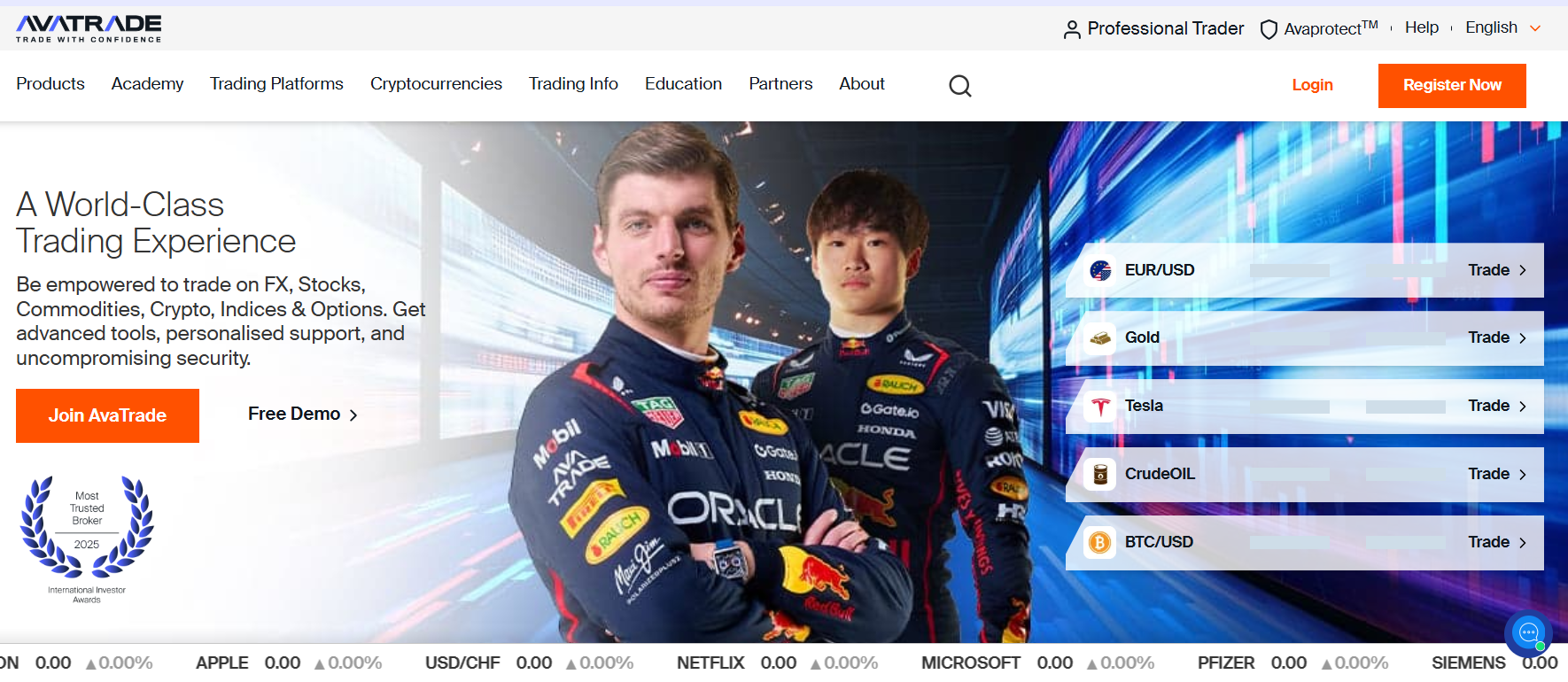Open the Trading Info menu
Screen dimensions: 1568x682
pyautogui.click(x=573, y=83)
